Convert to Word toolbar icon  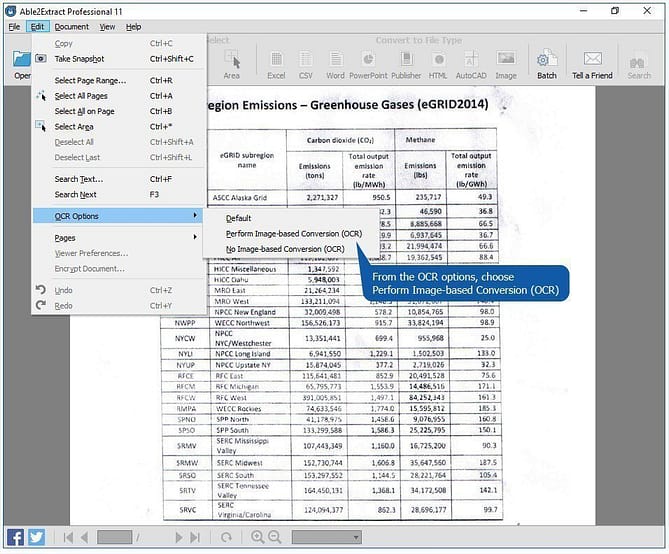336,59
